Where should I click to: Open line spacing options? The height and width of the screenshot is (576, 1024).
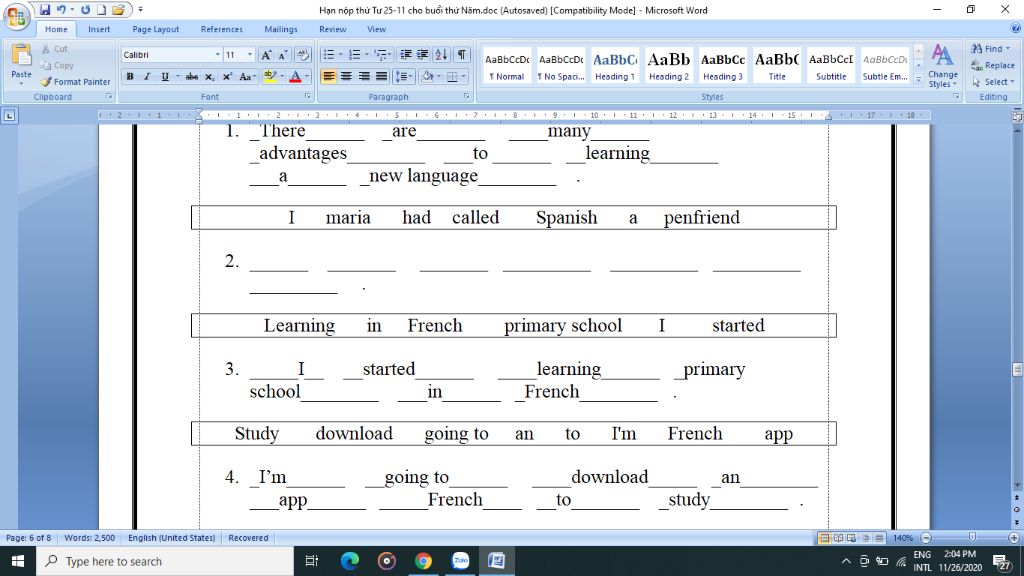tap(404, 76)
